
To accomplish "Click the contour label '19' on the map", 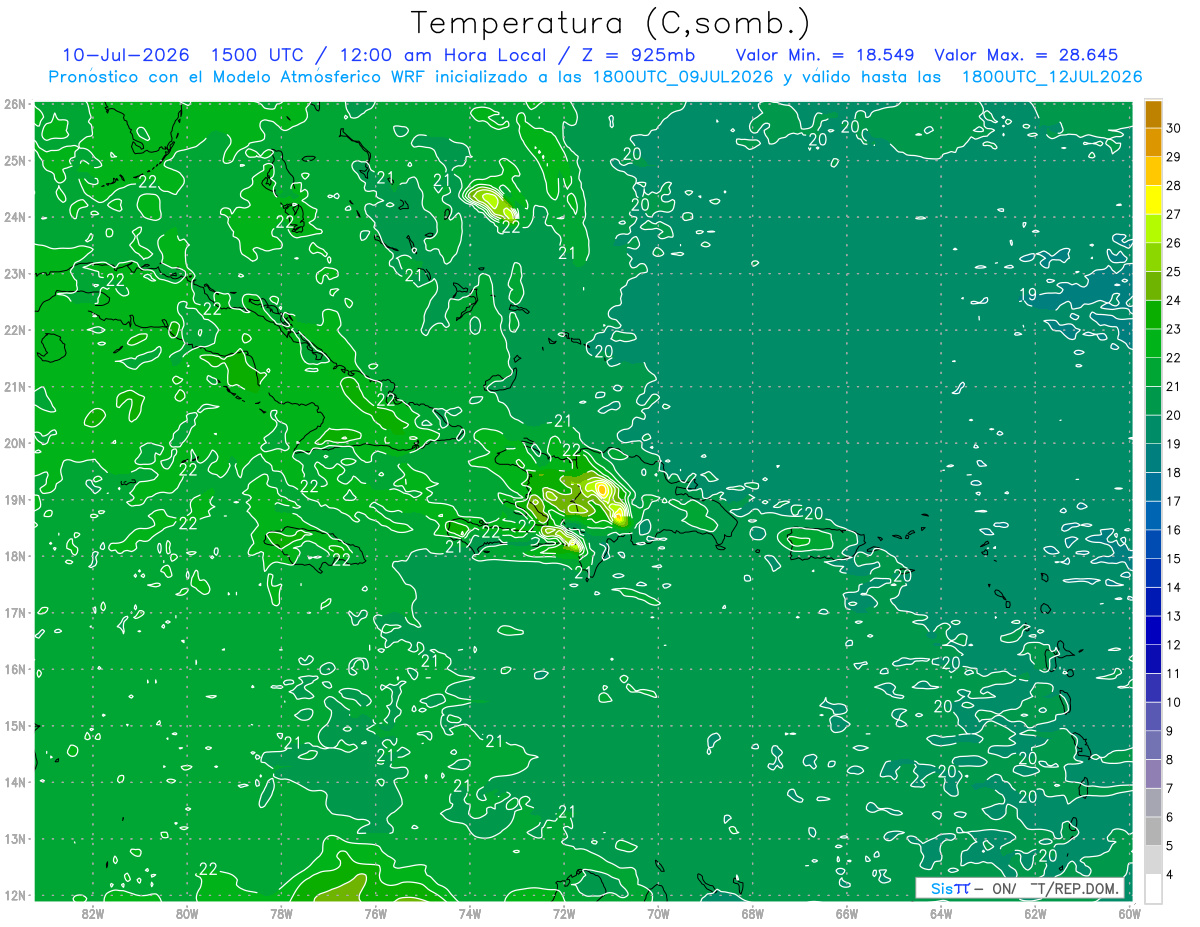I will point(1027,294).
